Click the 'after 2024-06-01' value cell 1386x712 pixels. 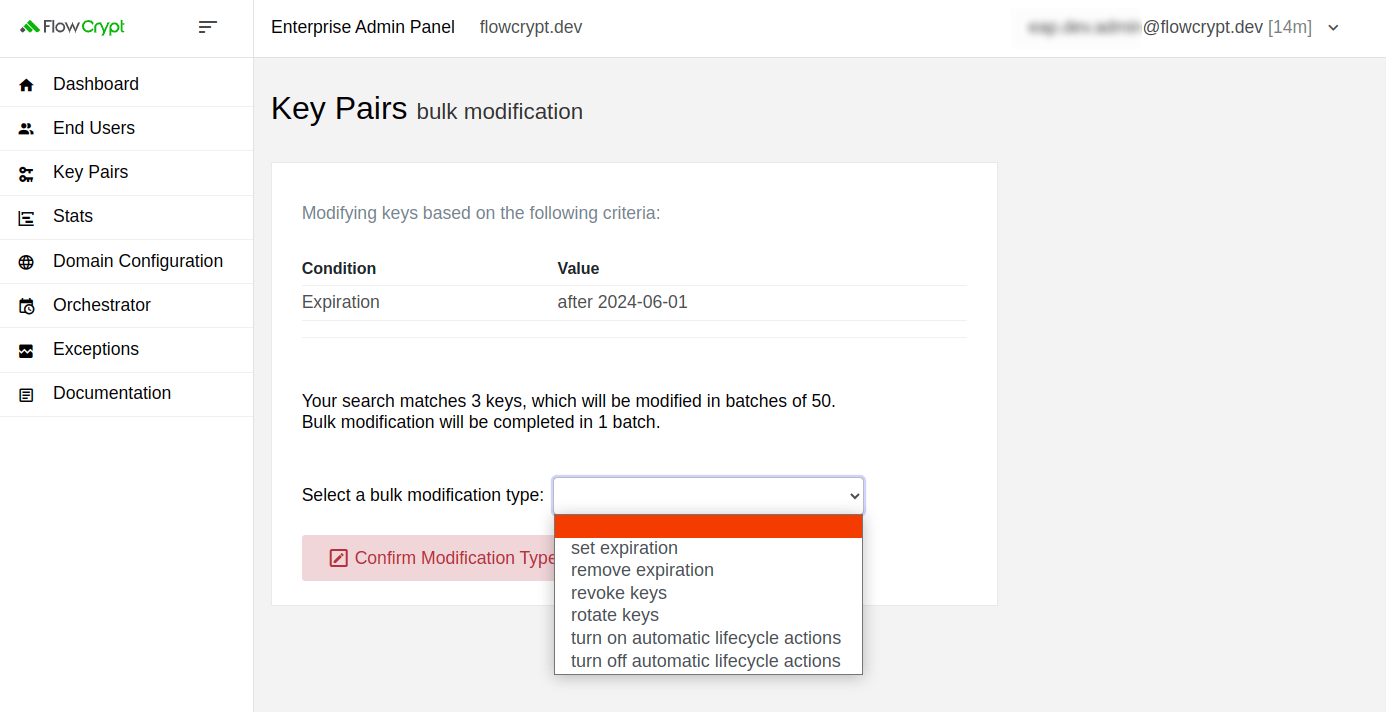tap(623, 302)
